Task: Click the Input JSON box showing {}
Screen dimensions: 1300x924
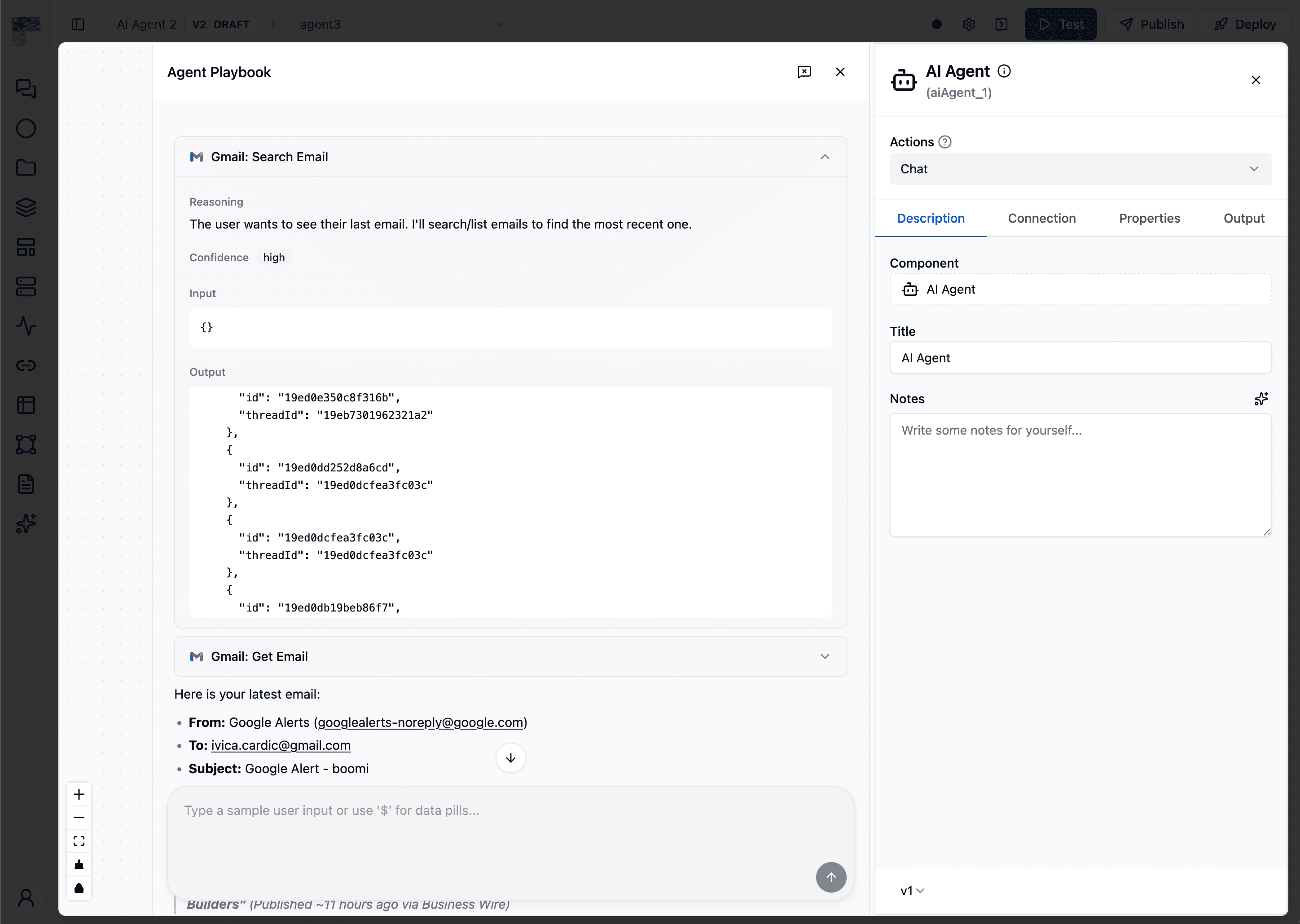Action: (510, 328)
